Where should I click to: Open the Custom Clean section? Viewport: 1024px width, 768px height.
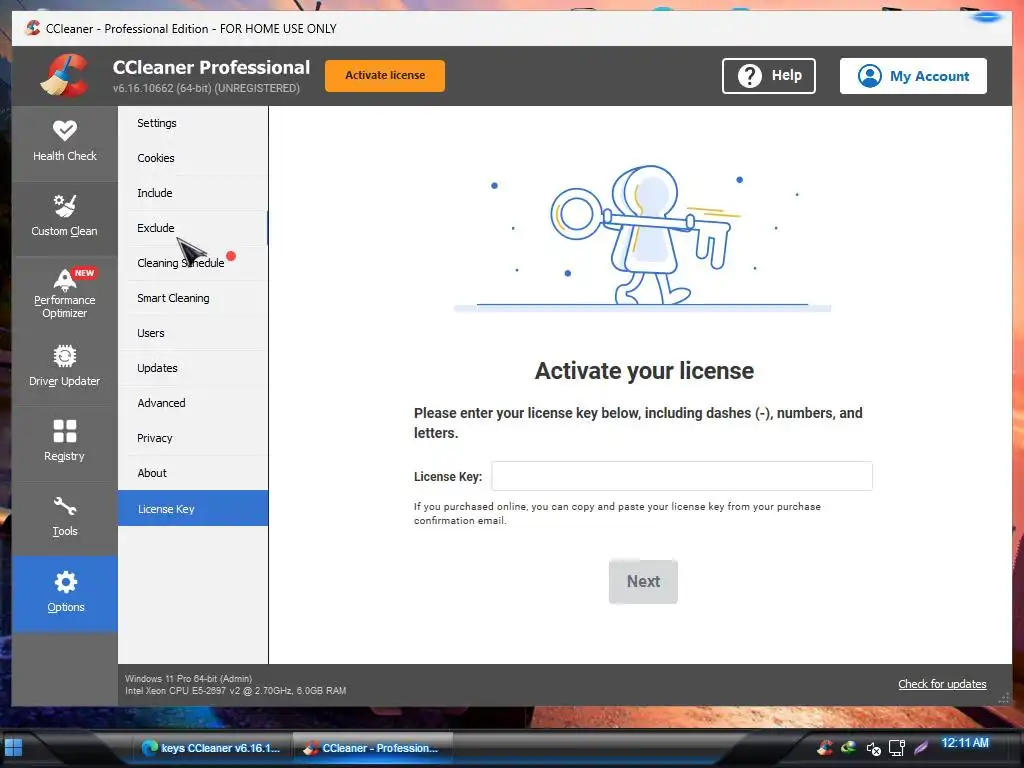65,218
